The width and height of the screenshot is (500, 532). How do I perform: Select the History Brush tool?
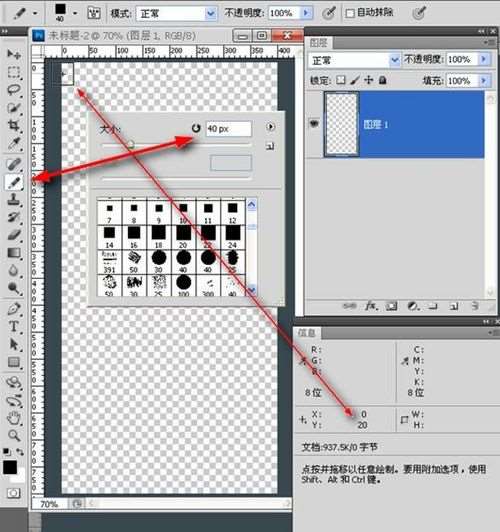14,217
